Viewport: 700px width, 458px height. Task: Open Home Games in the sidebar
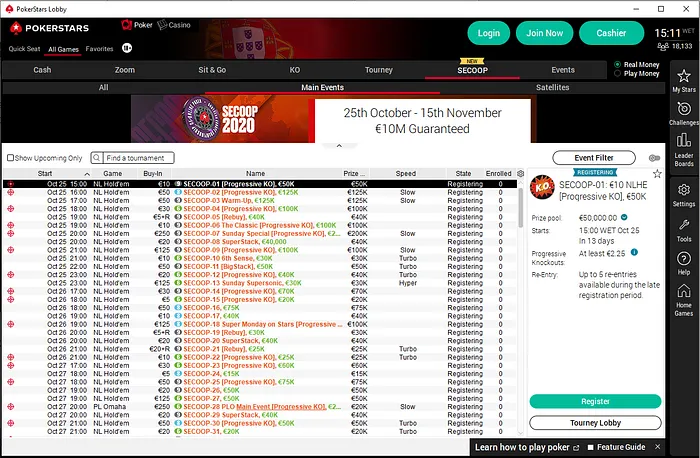click(x=683, y=300)
